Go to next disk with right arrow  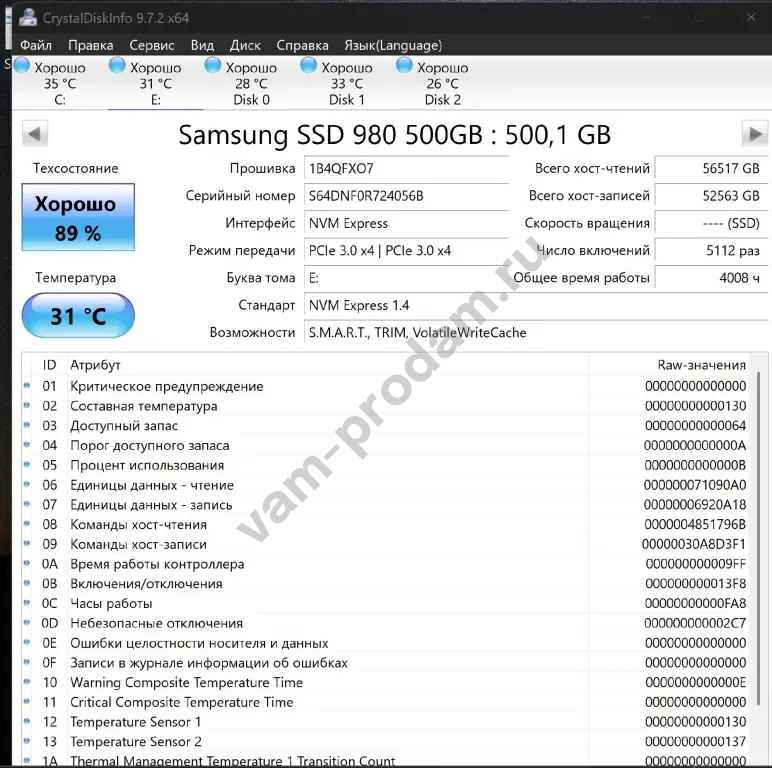[x=755, y=133]
